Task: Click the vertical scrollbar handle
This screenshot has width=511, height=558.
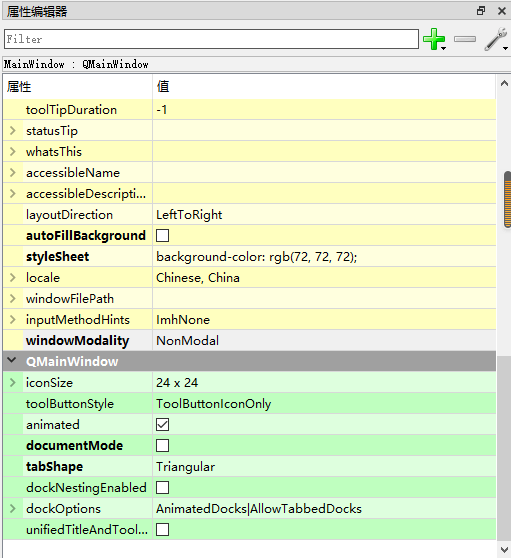Action: pyautogui.click(x=507, y=199)
